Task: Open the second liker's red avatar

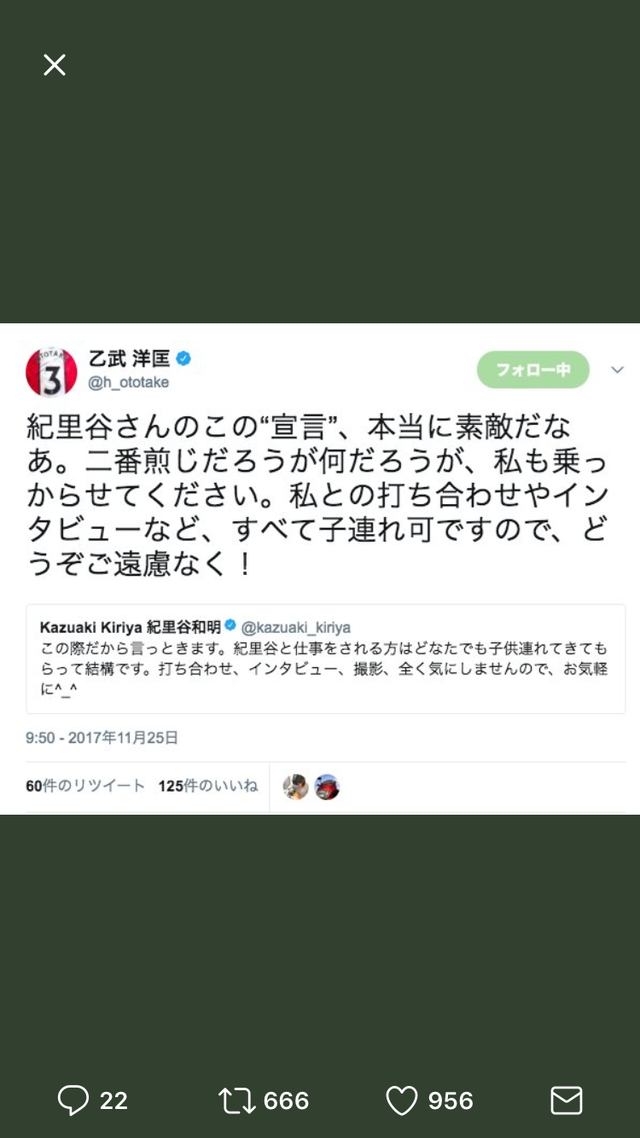Action: click(327, 787)
